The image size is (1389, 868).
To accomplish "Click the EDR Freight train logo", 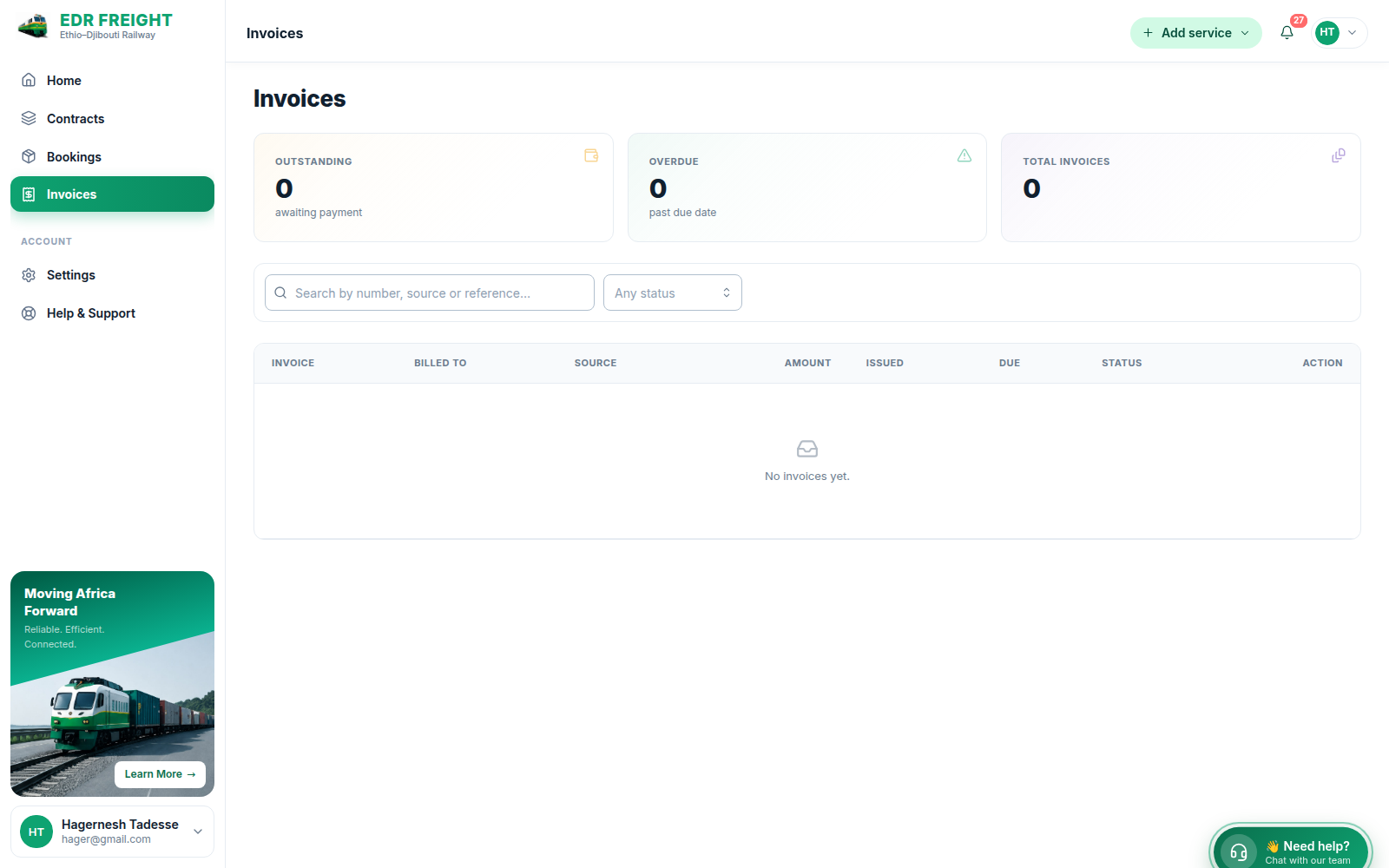I will [33, 26].
